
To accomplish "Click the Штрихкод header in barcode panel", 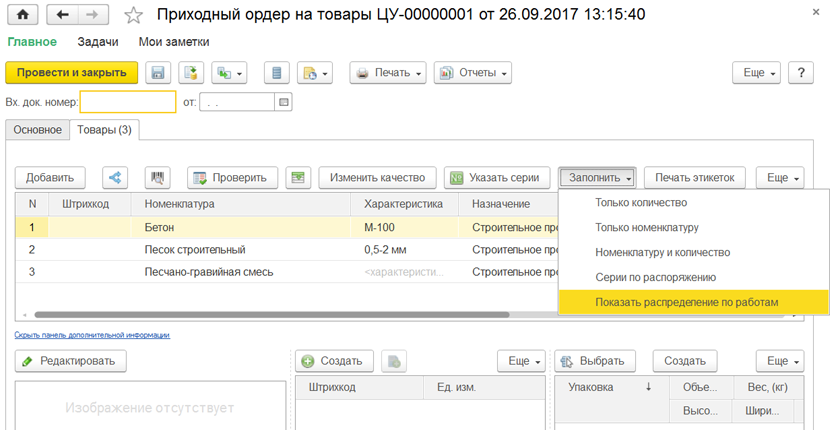I will pyautogui.click(x=360, y=388).
